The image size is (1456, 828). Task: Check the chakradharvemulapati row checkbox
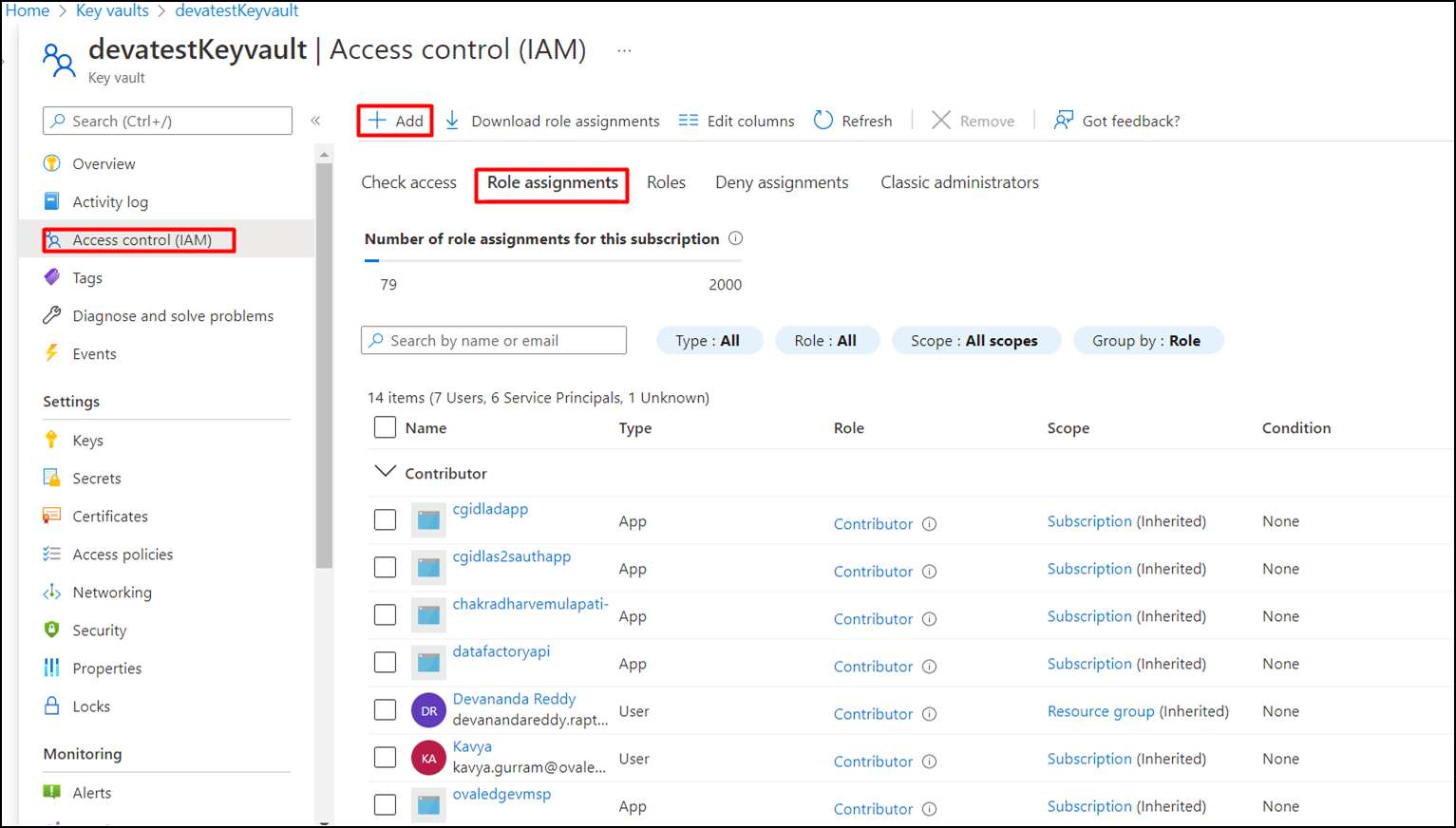point(385,615)
